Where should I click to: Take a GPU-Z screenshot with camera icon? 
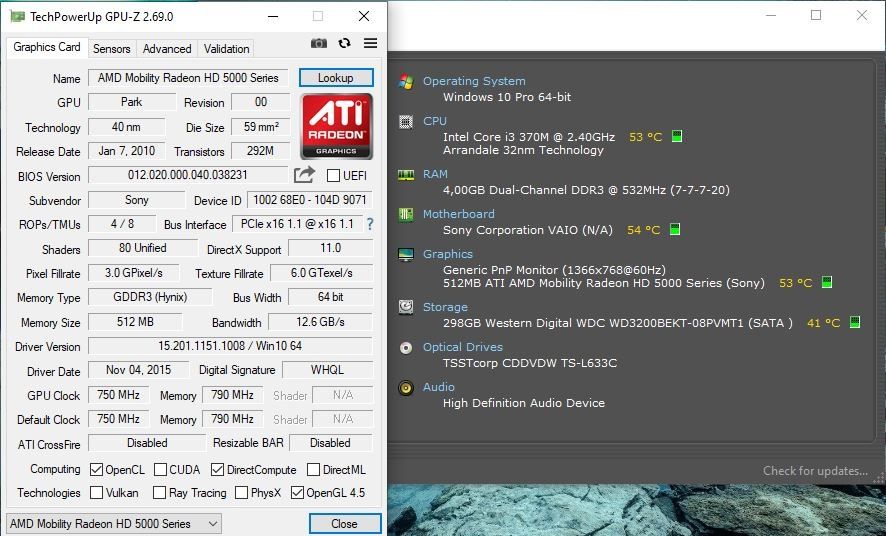tap(319, 43)
